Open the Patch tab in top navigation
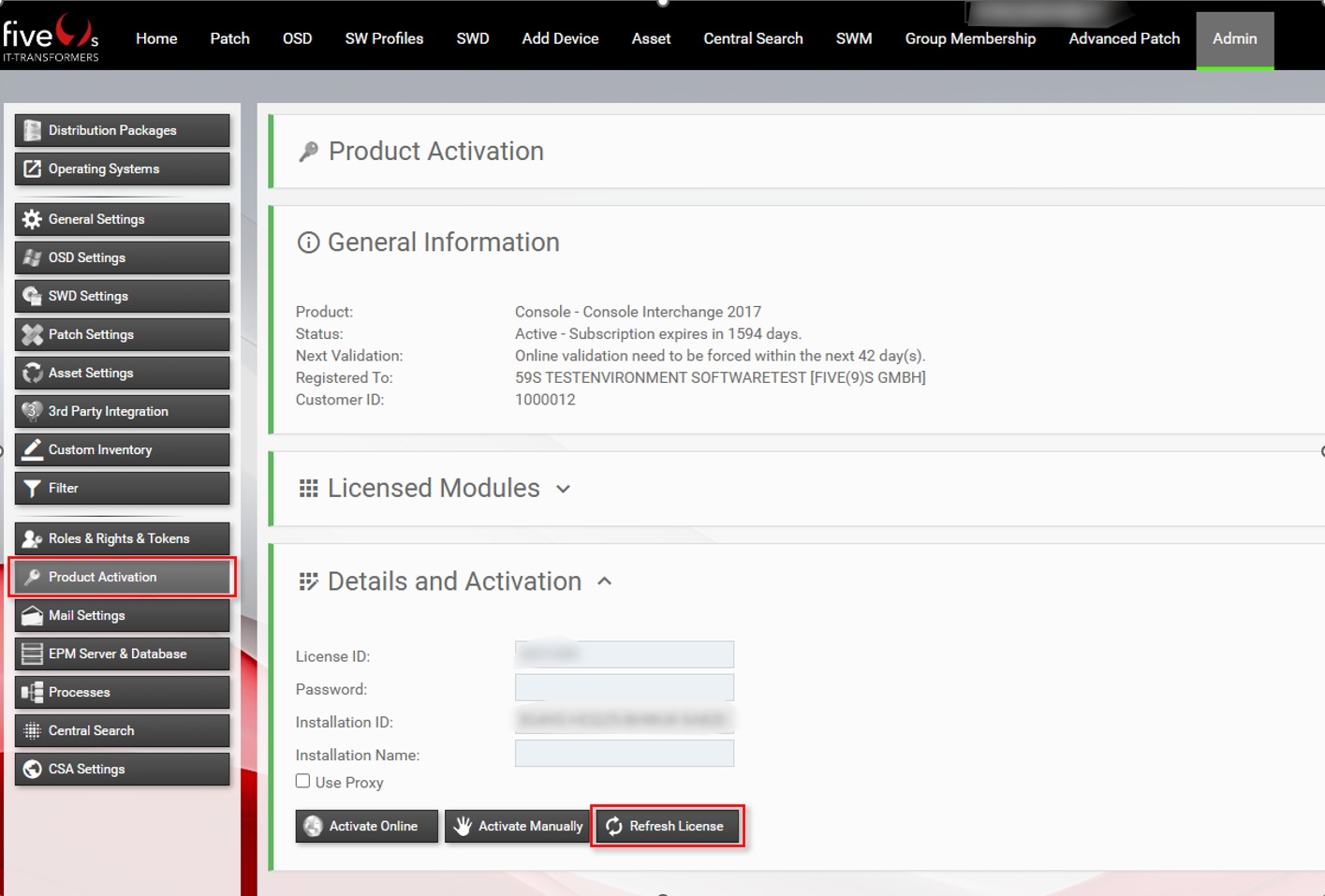Viewport: 1325px width, 896px height. click(x=229, y=38)
